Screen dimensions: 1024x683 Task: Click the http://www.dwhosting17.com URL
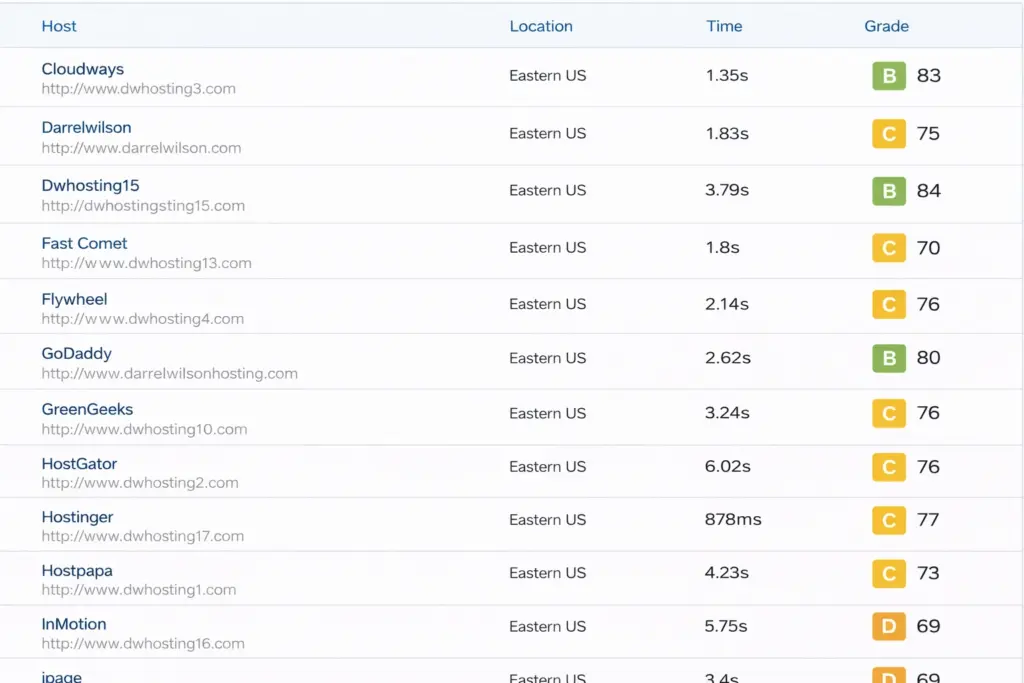coord(143,537)
